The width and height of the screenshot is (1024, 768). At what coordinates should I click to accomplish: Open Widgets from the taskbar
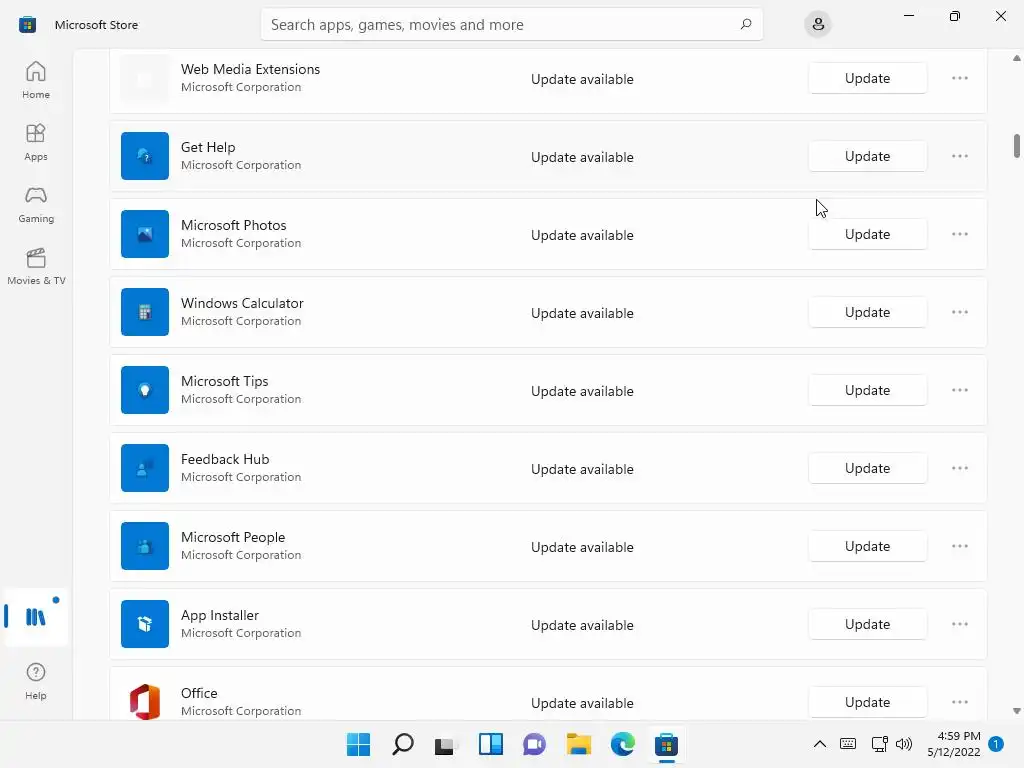pyautogui.click(x=490, y=744)
